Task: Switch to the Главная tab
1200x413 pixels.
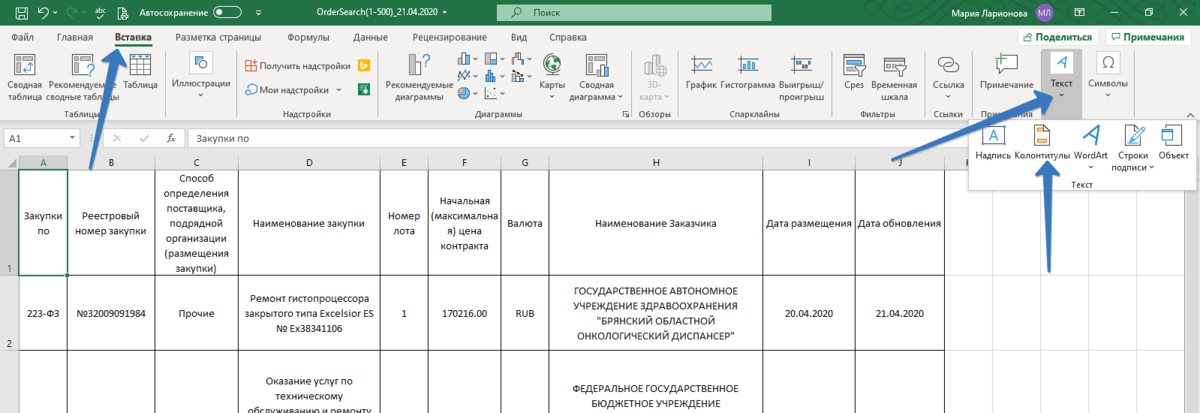Action: coord(75,37)
